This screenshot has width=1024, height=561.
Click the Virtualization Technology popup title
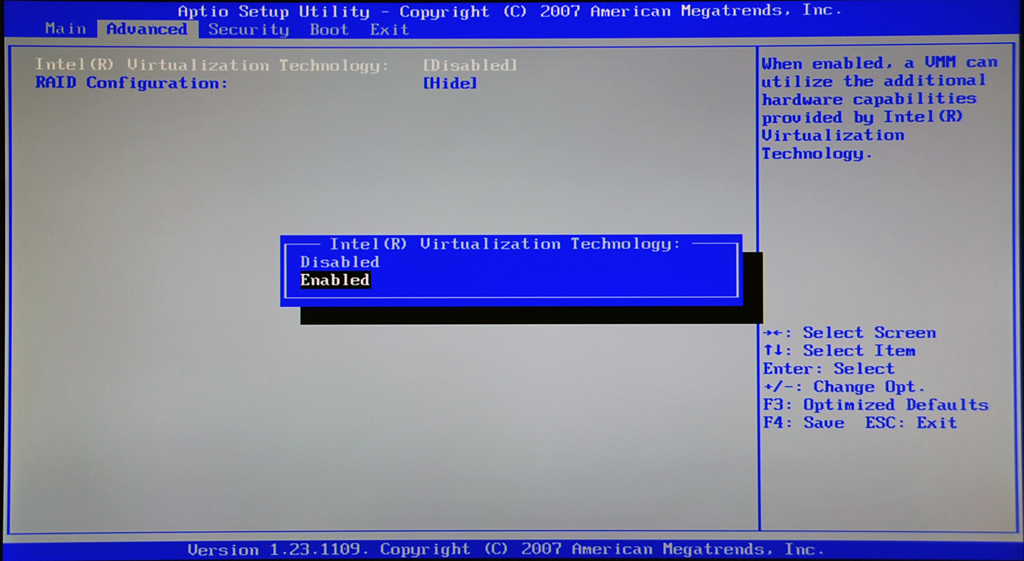[505, 244]
